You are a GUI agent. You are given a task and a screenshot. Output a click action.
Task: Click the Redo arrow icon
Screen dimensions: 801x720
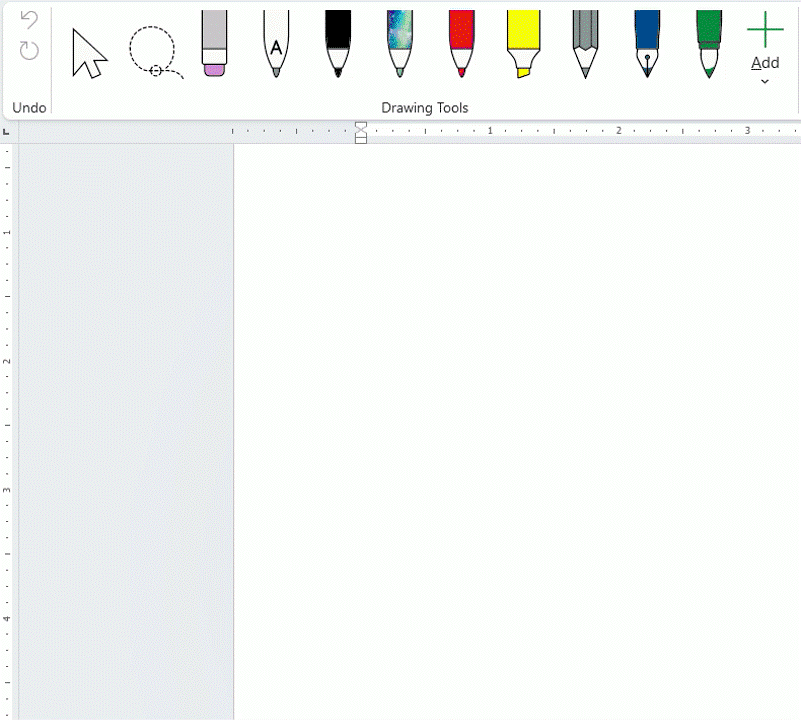tap(29, 51)
